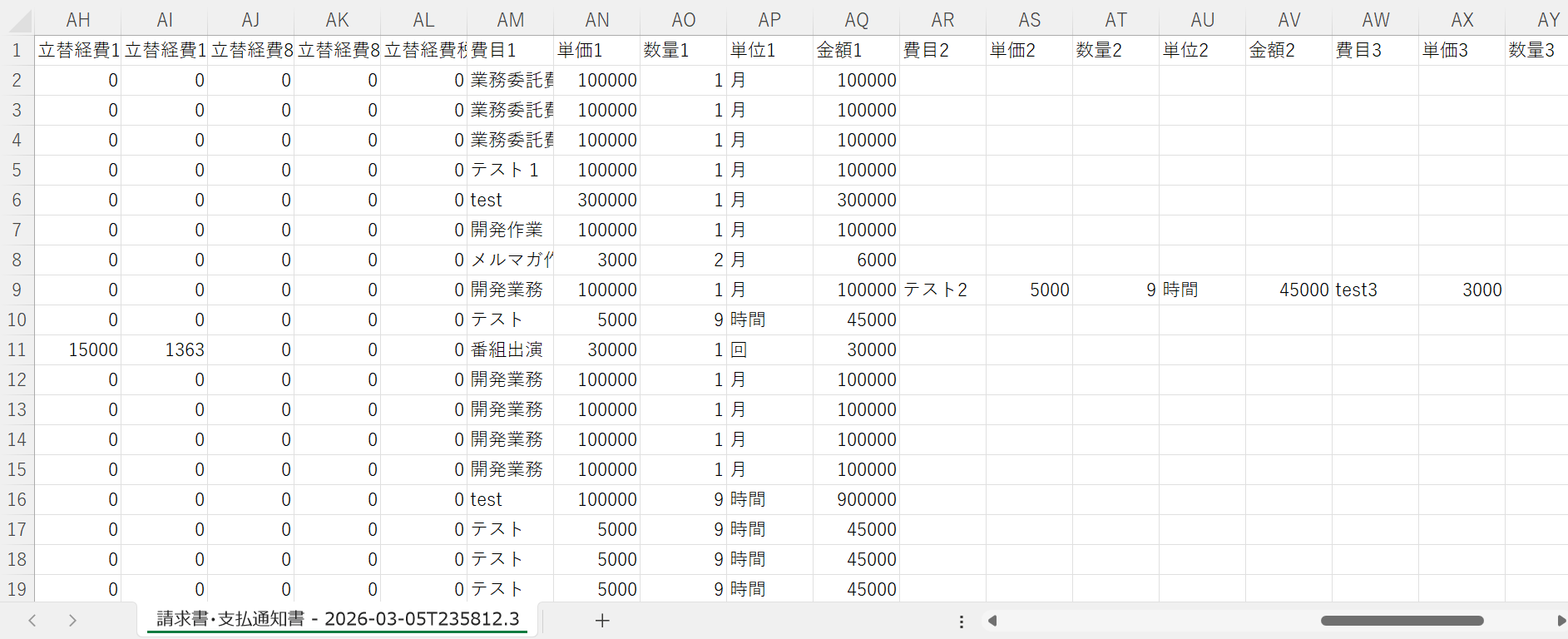
Task: Select the 金額1 cell showing 6000
Action: [857, 260]
